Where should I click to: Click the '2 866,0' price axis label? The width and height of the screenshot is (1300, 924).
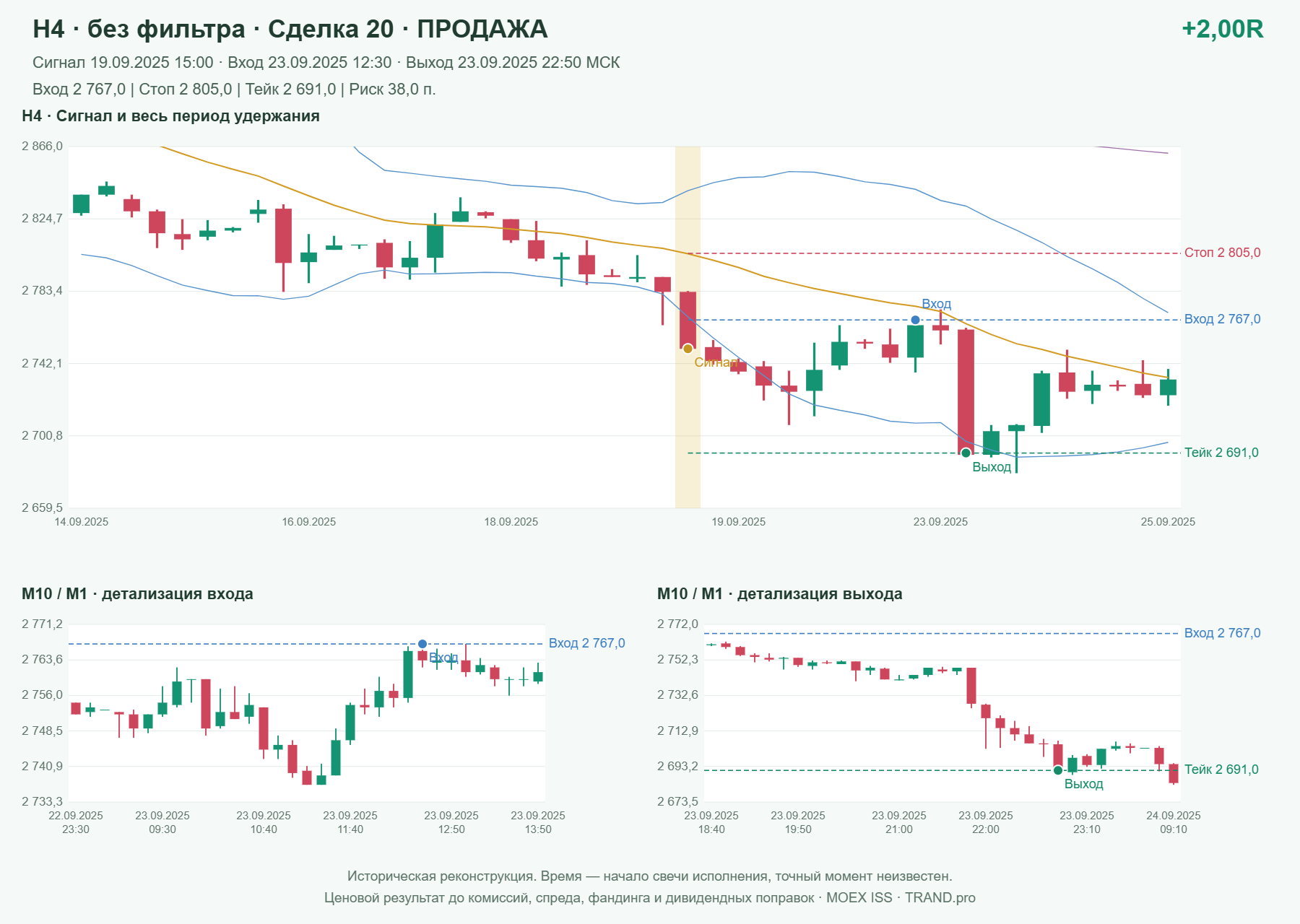42,147
